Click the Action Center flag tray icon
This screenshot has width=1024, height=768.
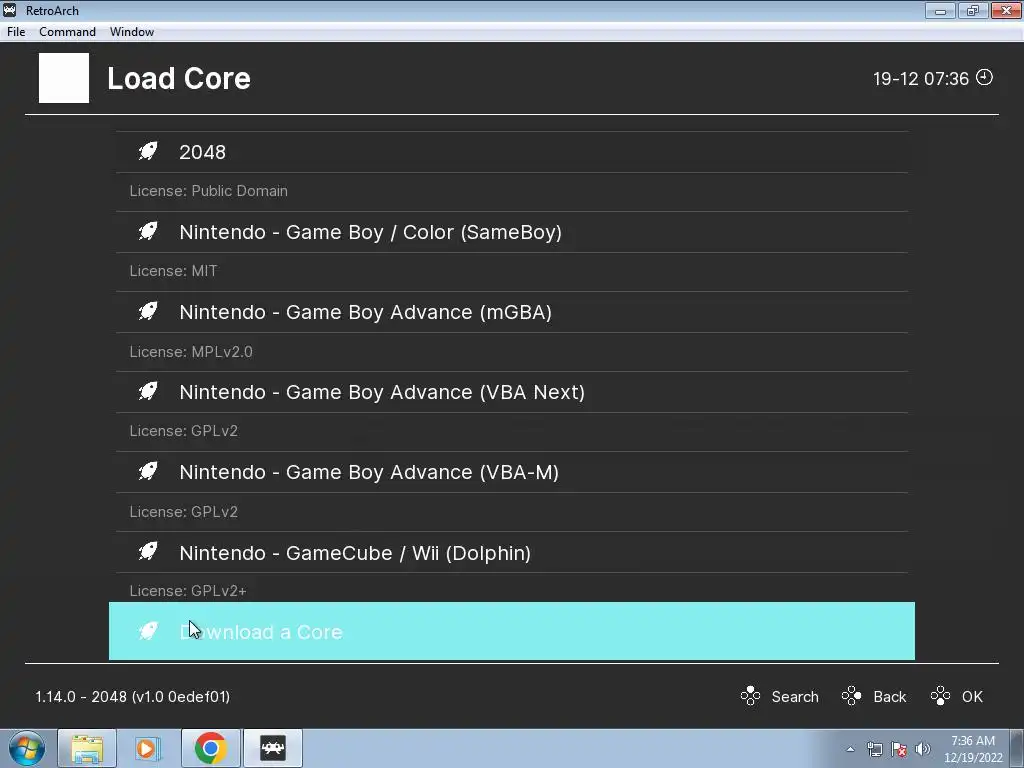899,749
